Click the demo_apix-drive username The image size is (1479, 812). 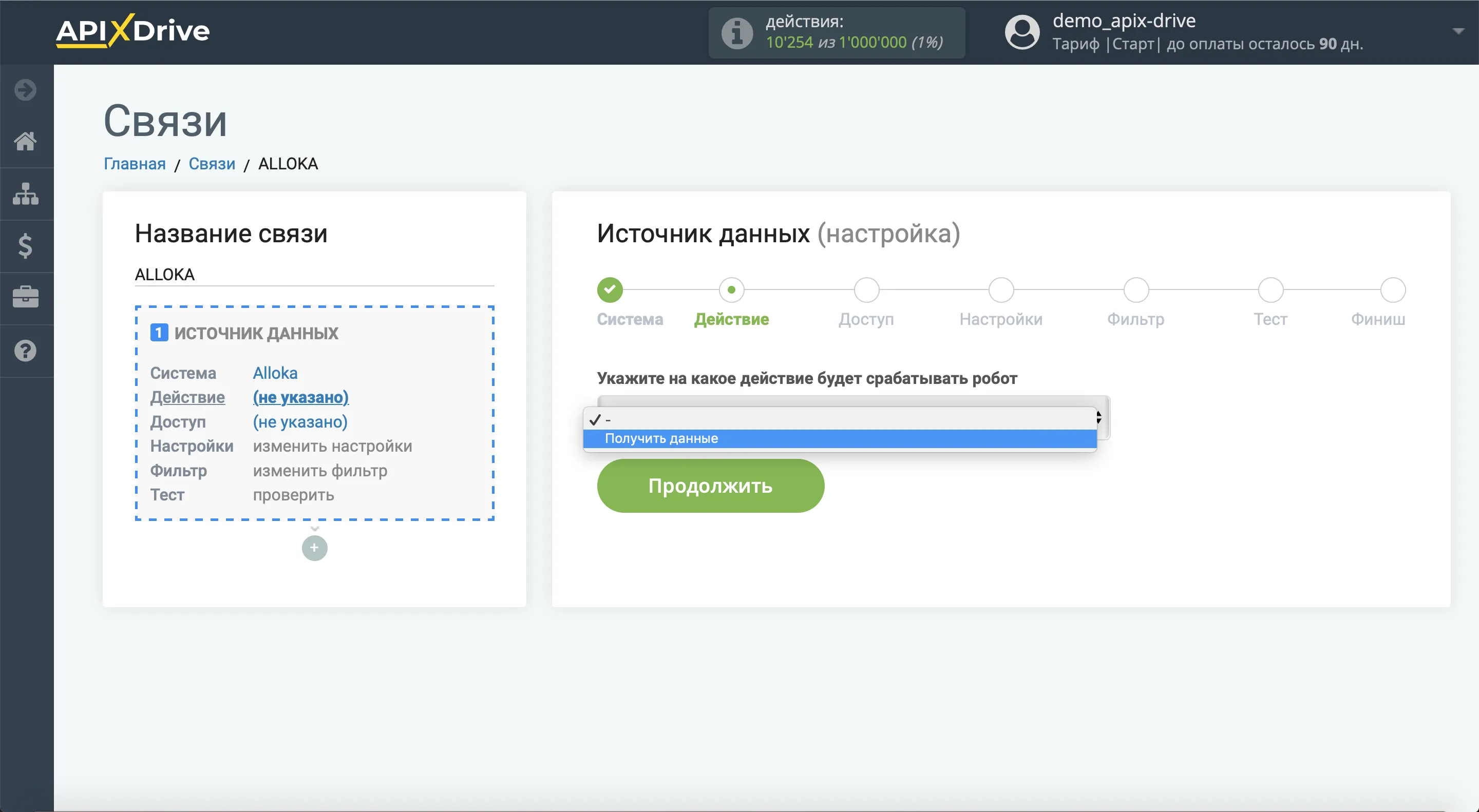coord(1124,21)
